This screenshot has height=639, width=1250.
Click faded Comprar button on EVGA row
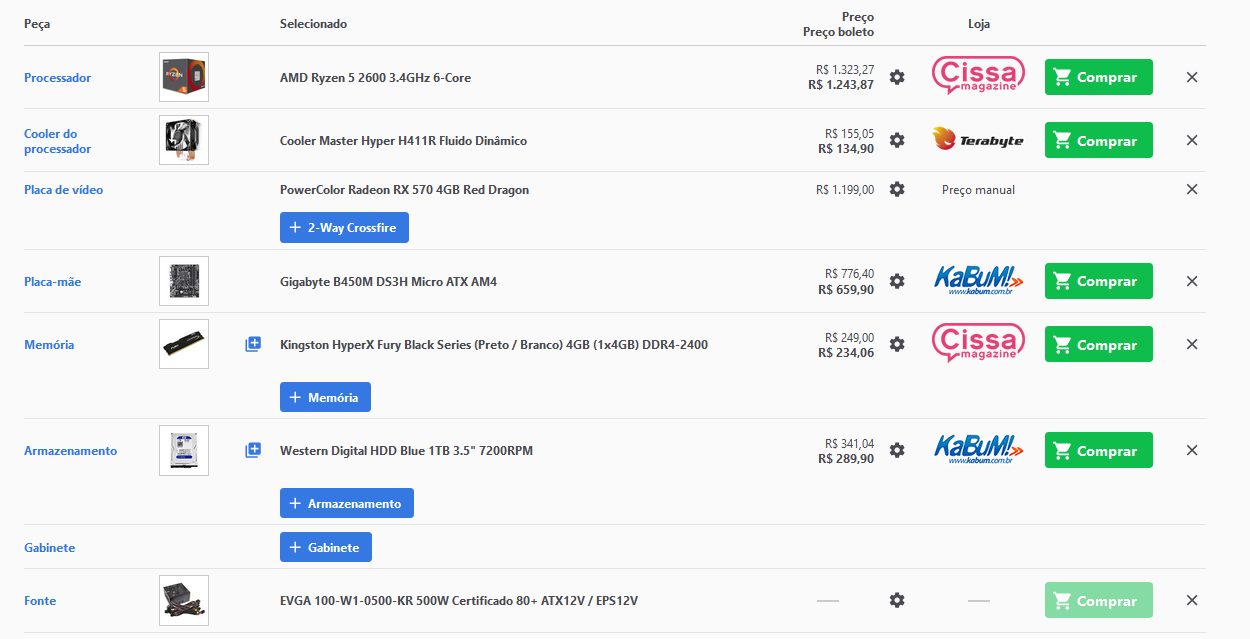[x=1098, y=600]
